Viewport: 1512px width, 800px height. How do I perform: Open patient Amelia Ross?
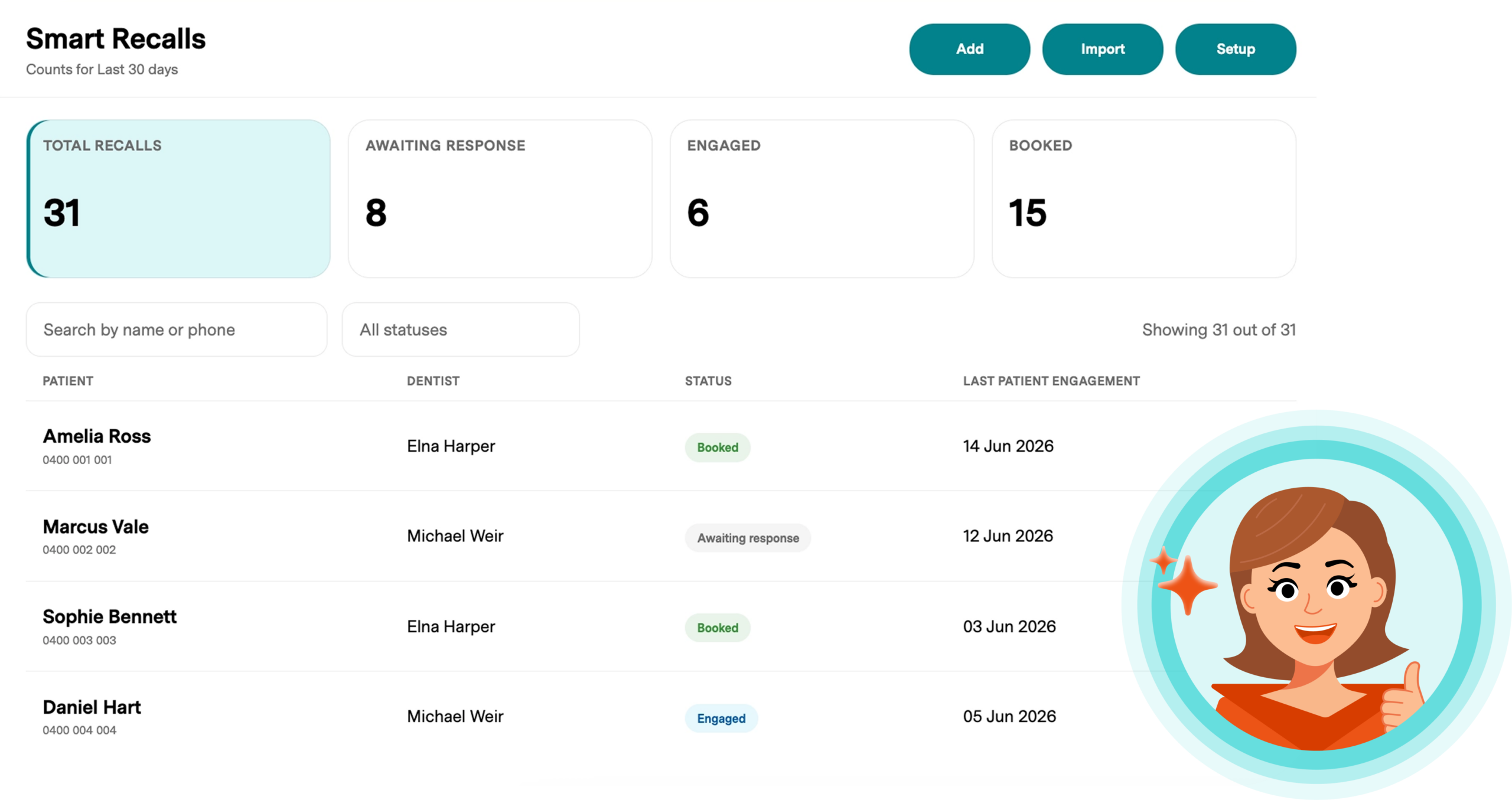(97, 436)
